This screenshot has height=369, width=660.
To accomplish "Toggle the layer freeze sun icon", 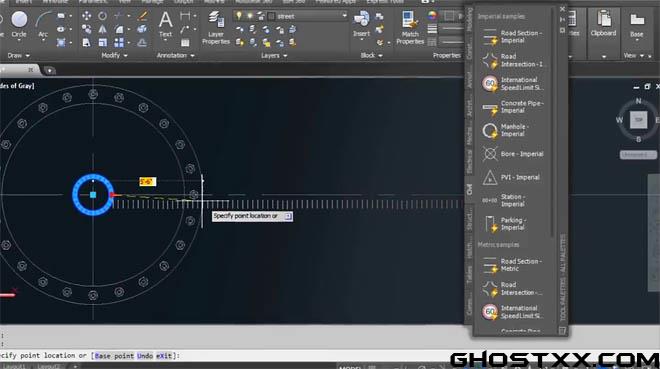I will click(250, 16).
